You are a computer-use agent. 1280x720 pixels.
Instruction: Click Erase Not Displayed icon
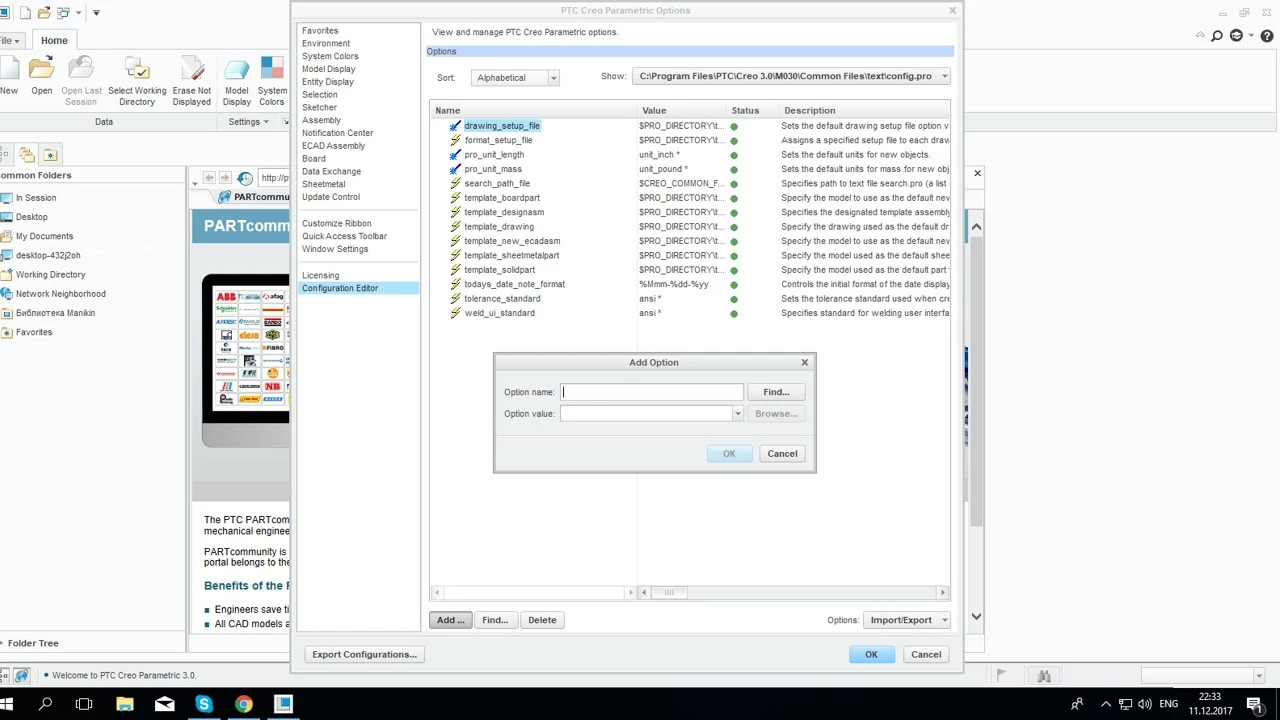[x=191, y=69]
